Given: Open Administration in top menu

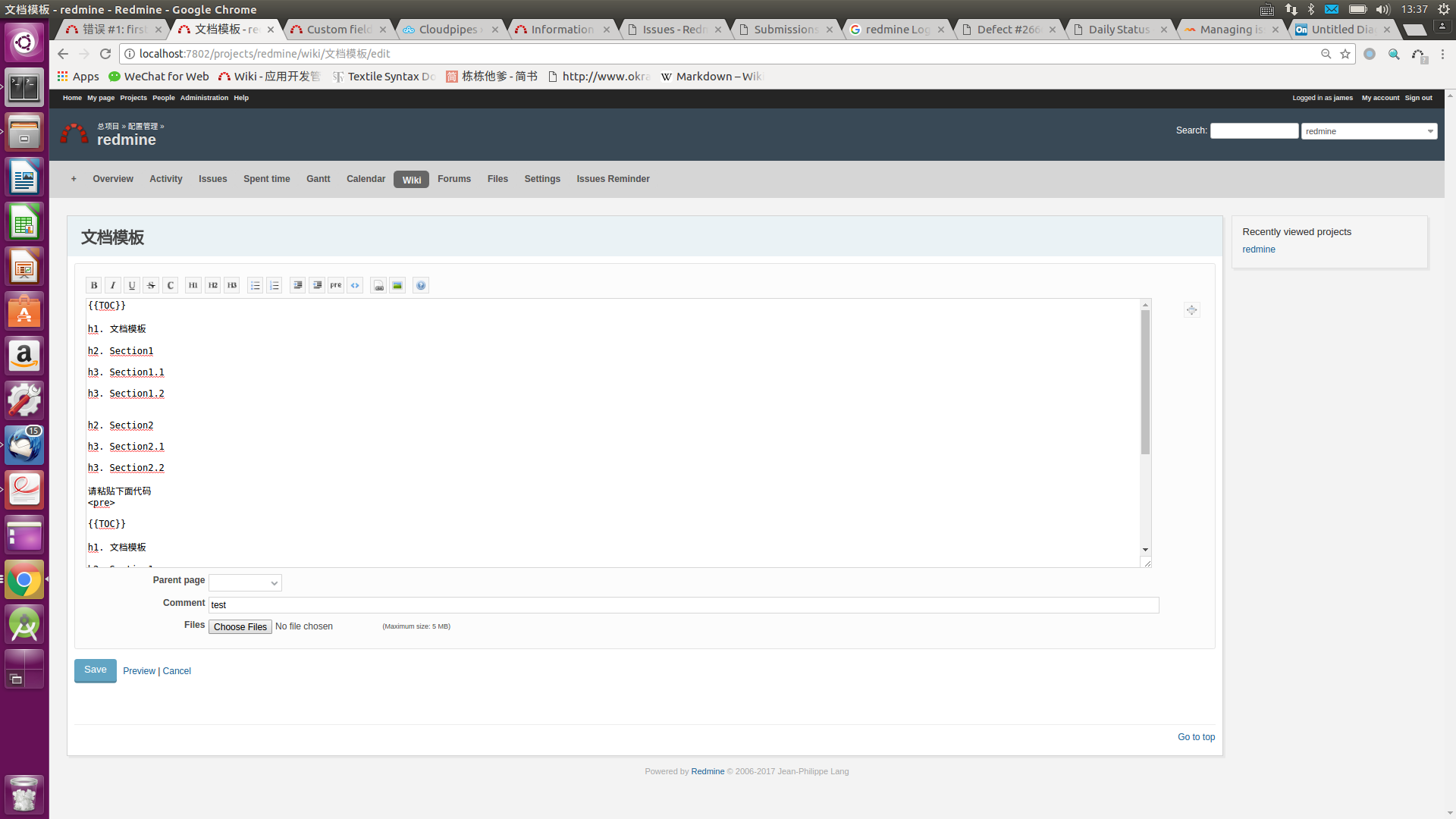Looking at the screenshot, I should click(x=204, y=98).
